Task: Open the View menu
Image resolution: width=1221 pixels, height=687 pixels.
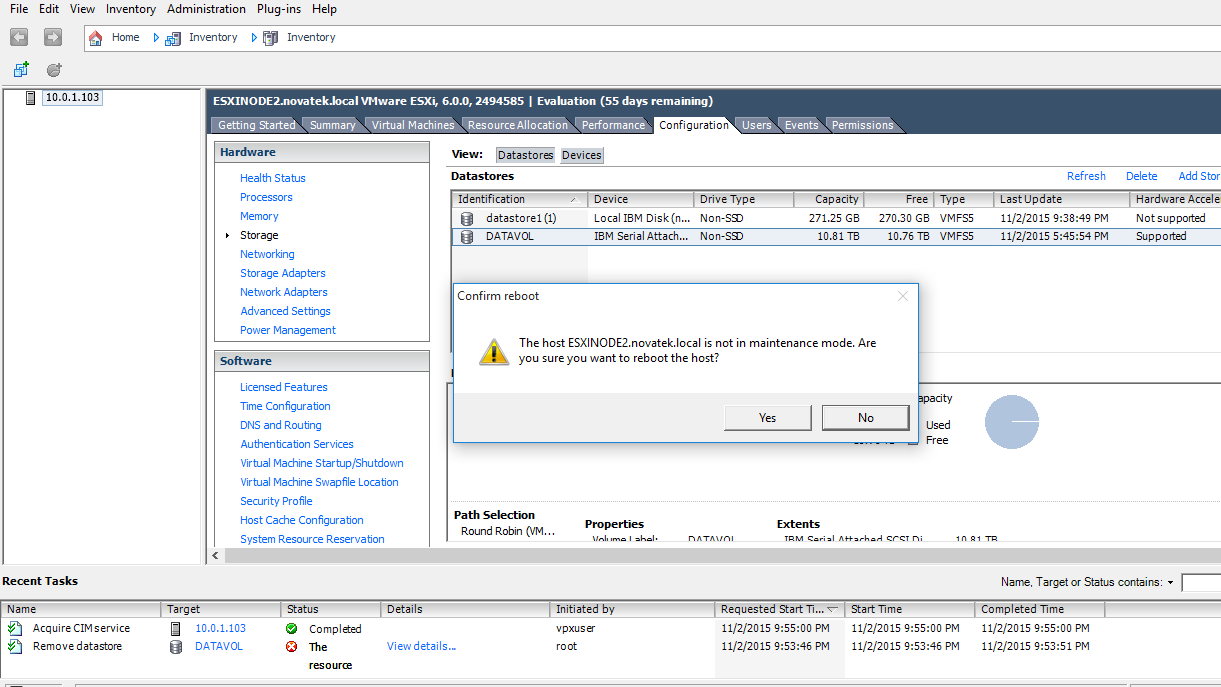Action: tap(83, 9)
